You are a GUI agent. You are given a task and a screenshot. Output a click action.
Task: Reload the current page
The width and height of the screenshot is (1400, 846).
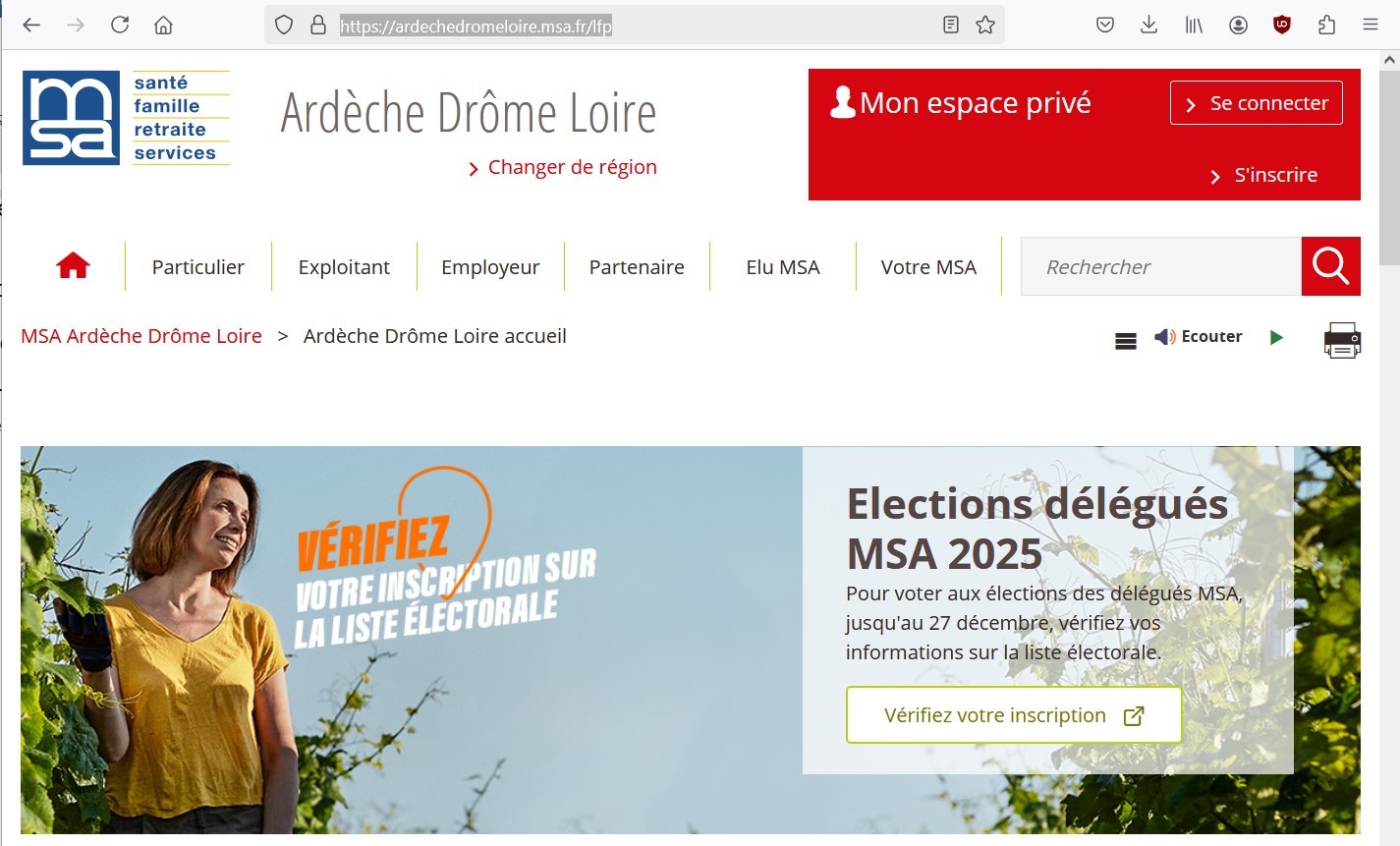pyautogui.click(x=120, y=26)
